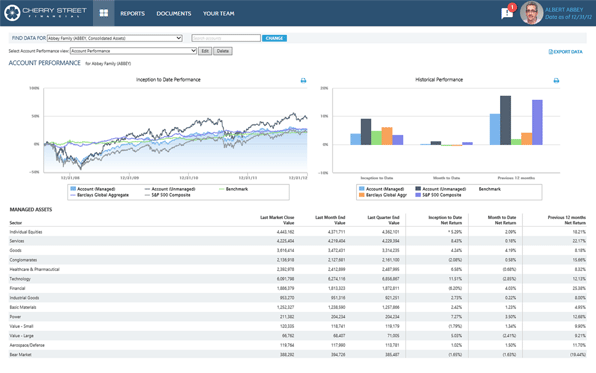Toggle S&P 500 Composite series in bar chart legend
596x373 pixels.
point(438,195)
